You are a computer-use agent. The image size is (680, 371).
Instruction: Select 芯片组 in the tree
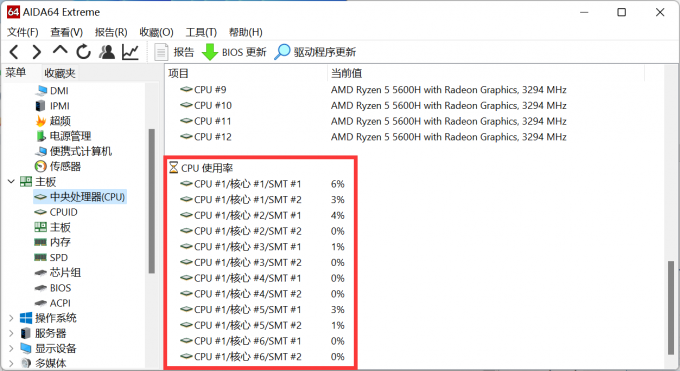[x=58, y=273]
